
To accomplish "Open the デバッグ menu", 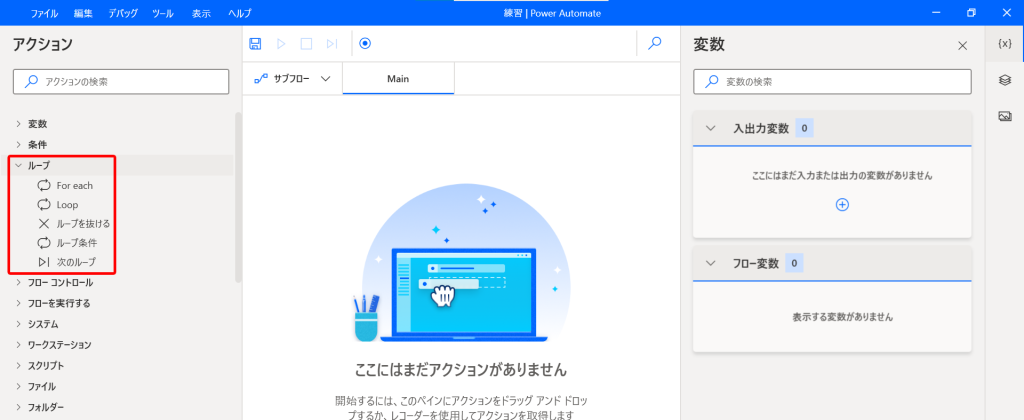I will click(123, 13).
